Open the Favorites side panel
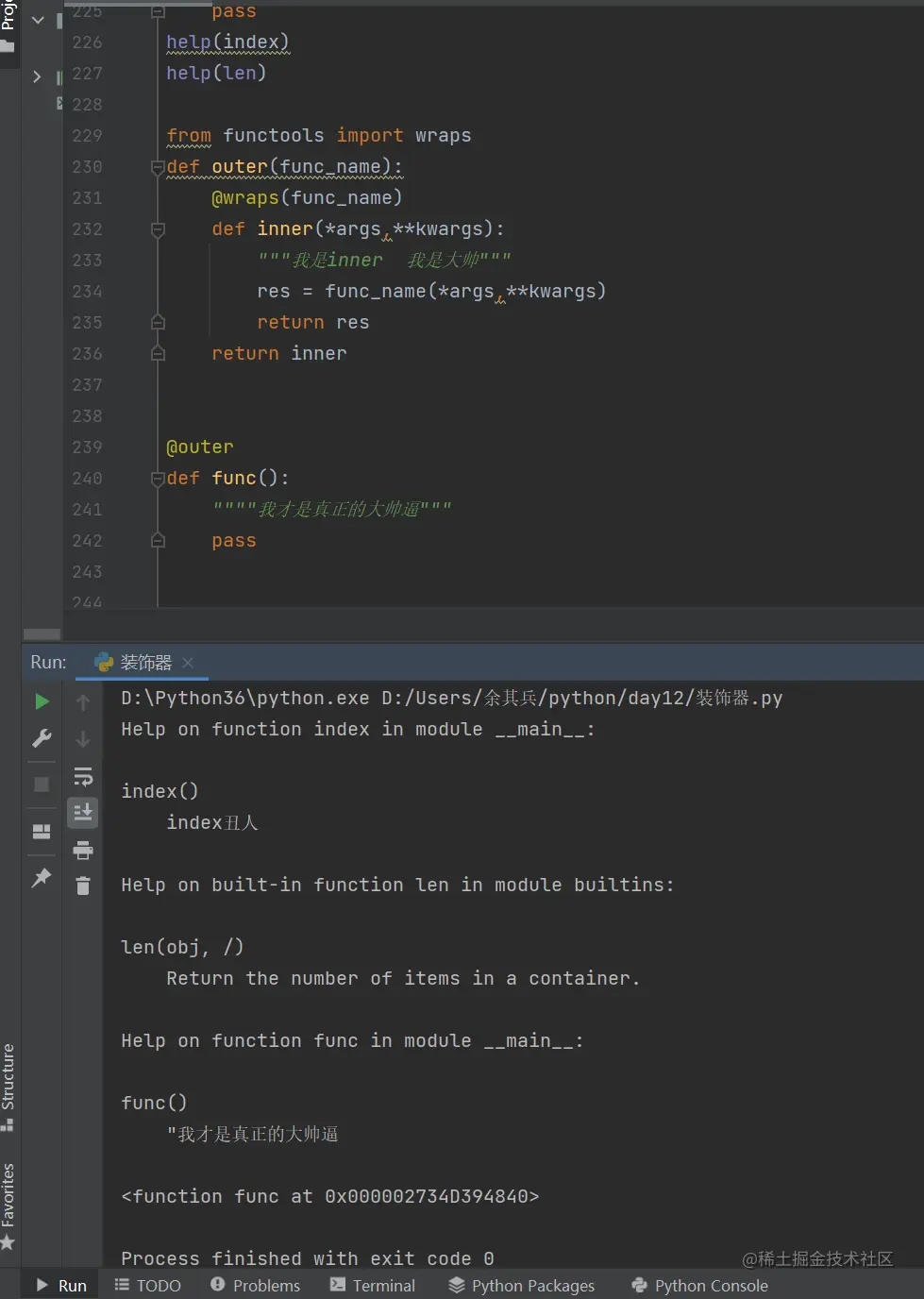Viewport: 924px width, 1299px height. click(8, 1206)
